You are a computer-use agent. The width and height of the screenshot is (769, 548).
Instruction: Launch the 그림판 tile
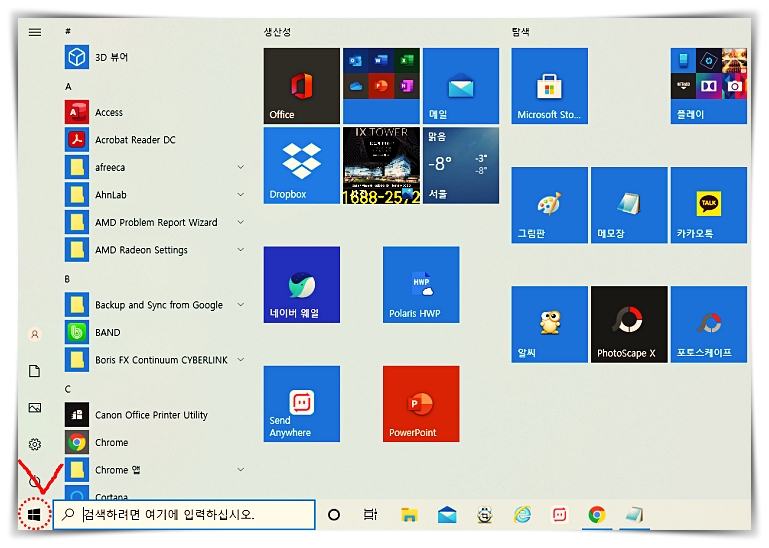549,205
